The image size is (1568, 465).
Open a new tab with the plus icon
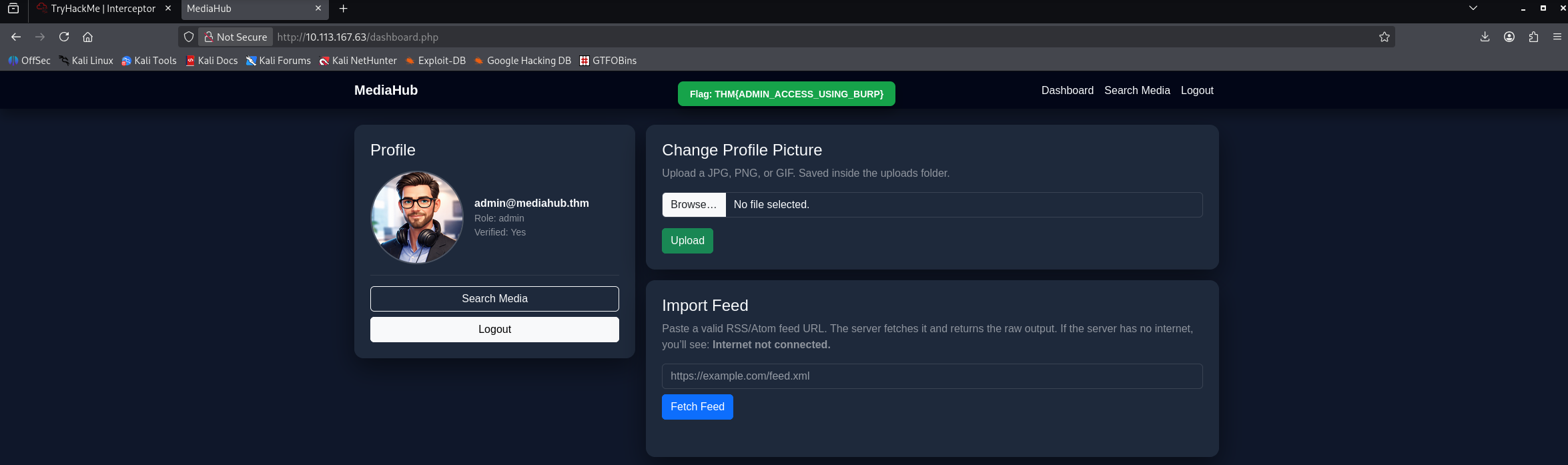point(343,9)
